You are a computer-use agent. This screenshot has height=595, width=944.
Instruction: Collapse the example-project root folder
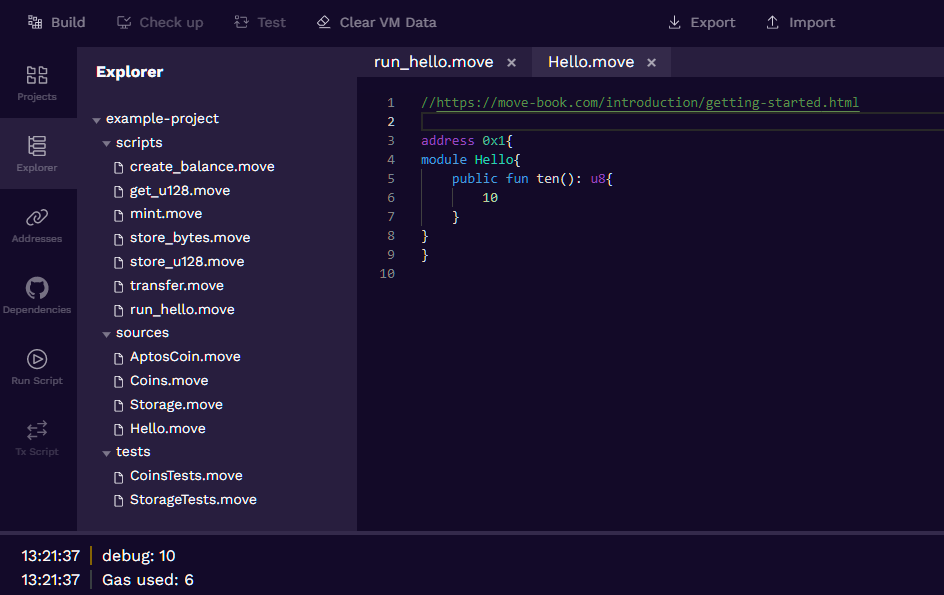tap(97, 119)
